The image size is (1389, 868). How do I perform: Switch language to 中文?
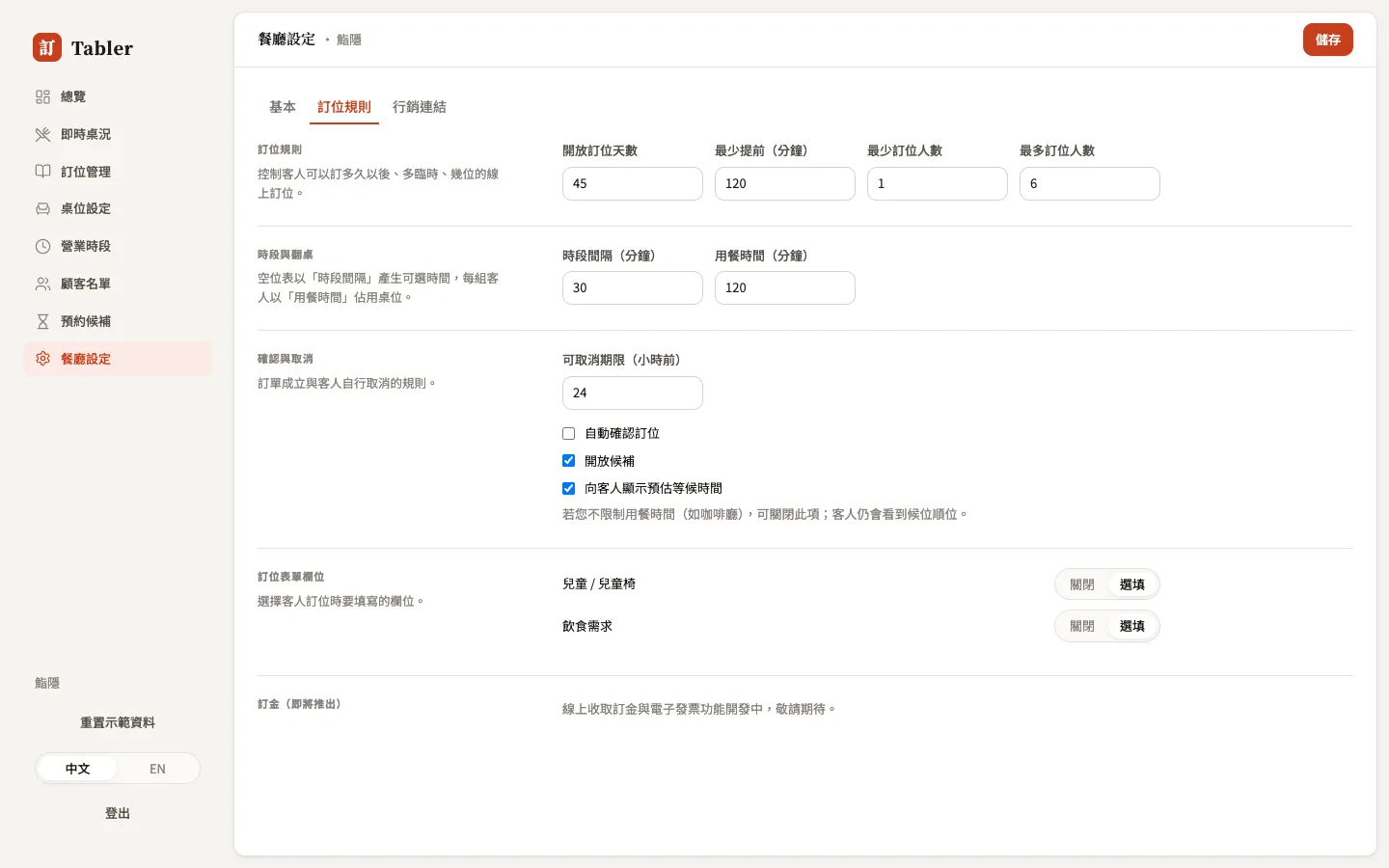[x=78, y=769]
